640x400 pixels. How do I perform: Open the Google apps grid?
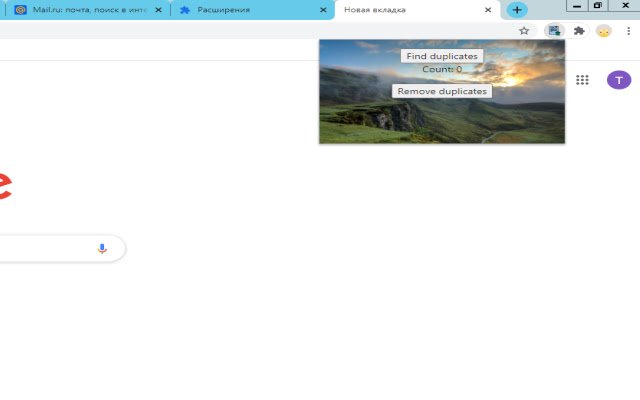[582, 80]
